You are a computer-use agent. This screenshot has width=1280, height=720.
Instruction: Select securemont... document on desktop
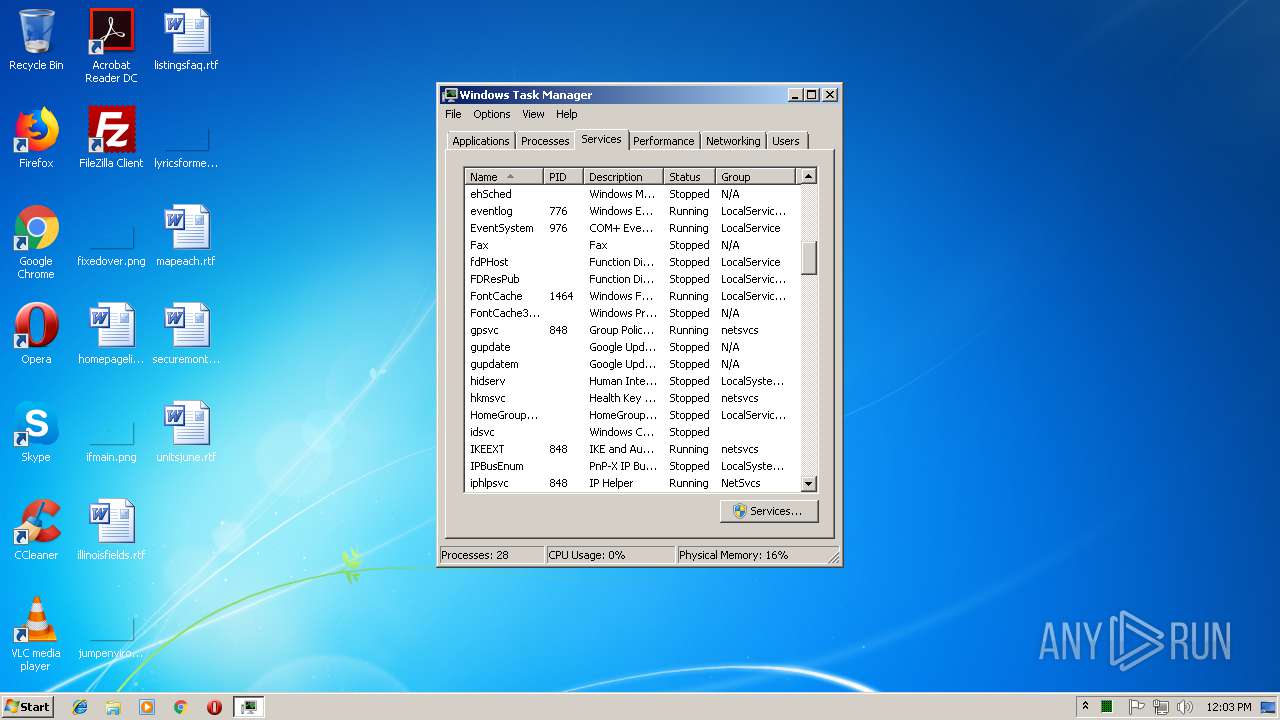(x=186, y=335)
